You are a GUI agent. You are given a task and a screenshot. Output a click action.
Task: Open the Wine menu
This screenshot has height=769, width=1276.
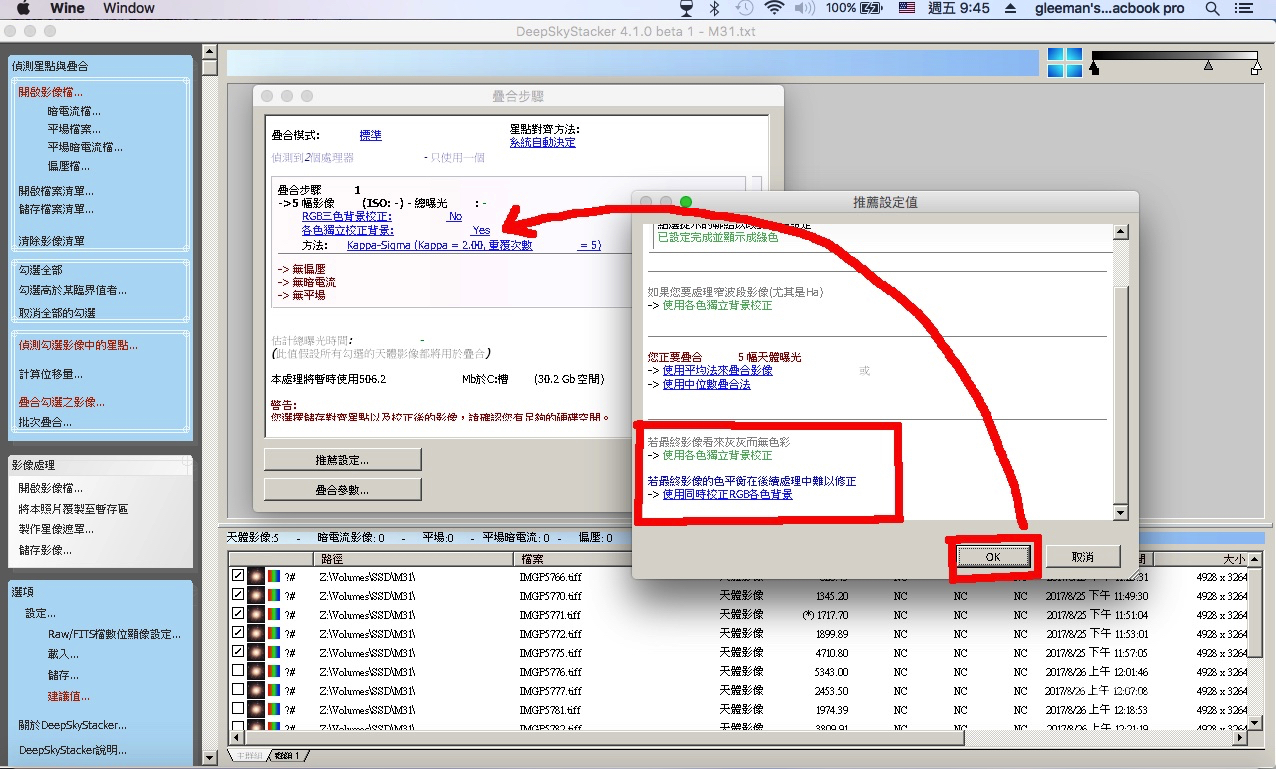(65, 8)
